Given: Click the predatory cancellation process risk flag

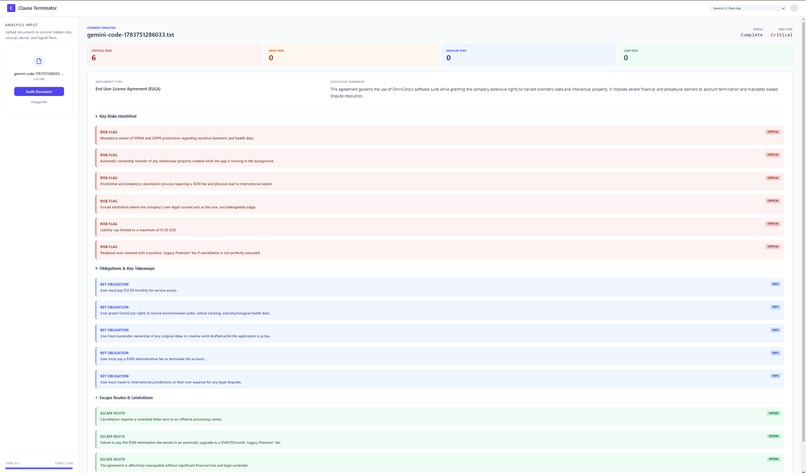Looking at the screenshot, I should (439, 181).
